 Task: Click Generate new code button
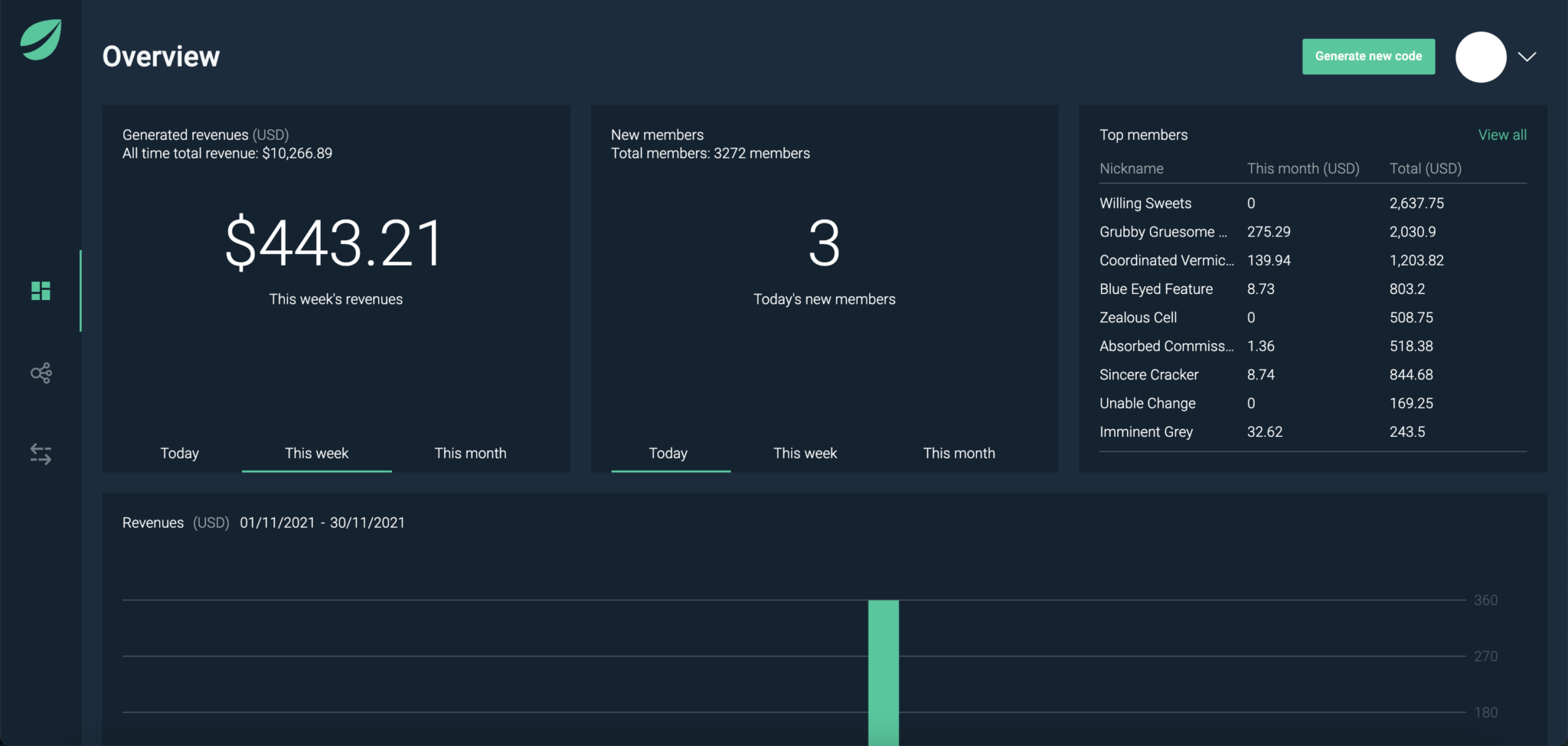[x=1368, y=57]
